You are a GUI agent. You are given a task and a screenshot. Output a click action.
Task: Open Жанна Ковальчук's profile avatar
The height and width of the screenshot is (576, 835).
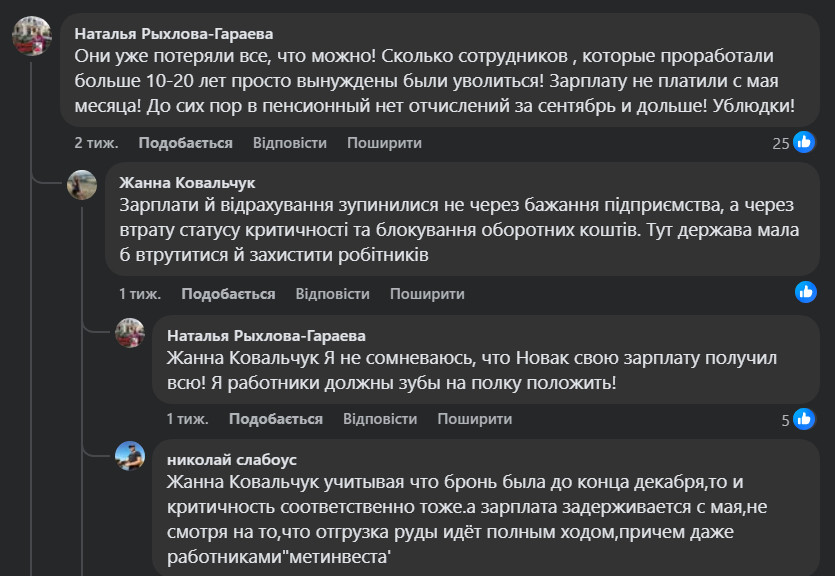tap(82, 186)
